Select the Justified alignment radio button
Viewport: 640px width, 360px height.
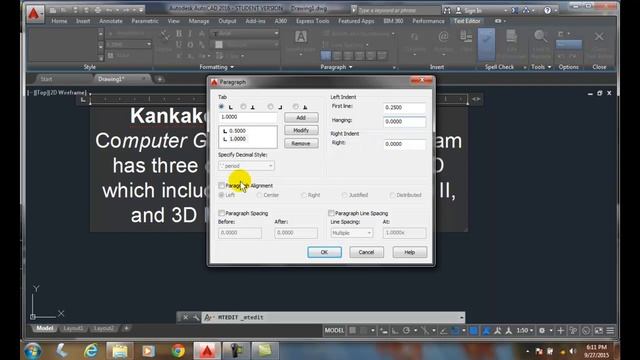coord(344,195)
